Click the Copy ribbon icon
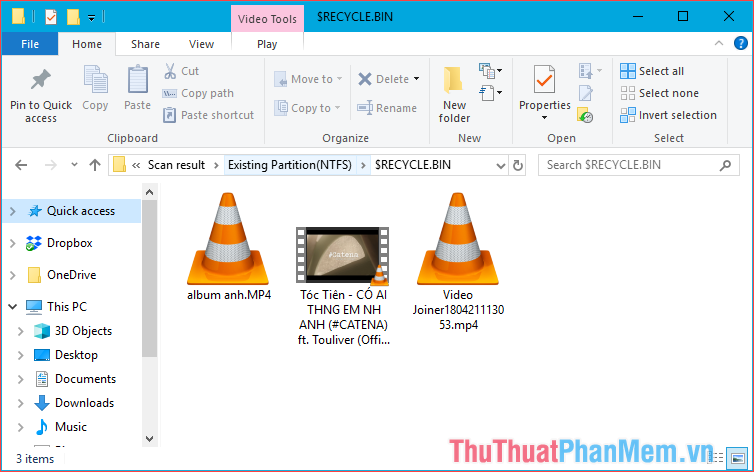 [x=95, y=80]
